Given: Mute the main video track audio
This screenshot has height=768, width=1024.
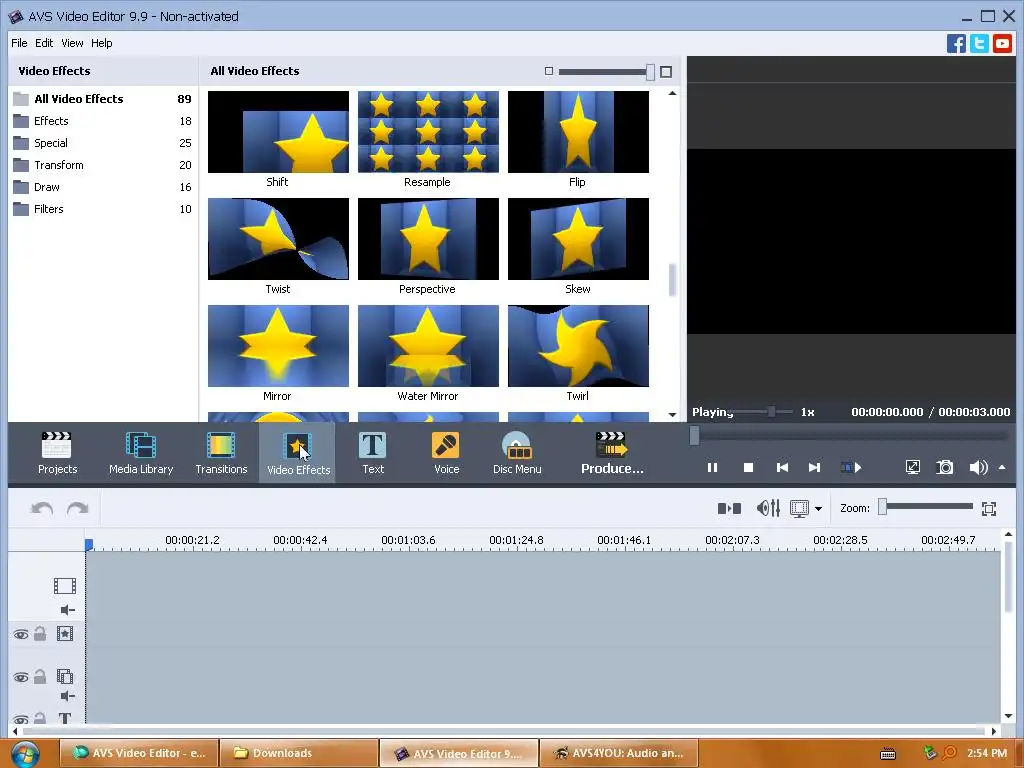Looking at the screenshot, I should tap(67, 610).
